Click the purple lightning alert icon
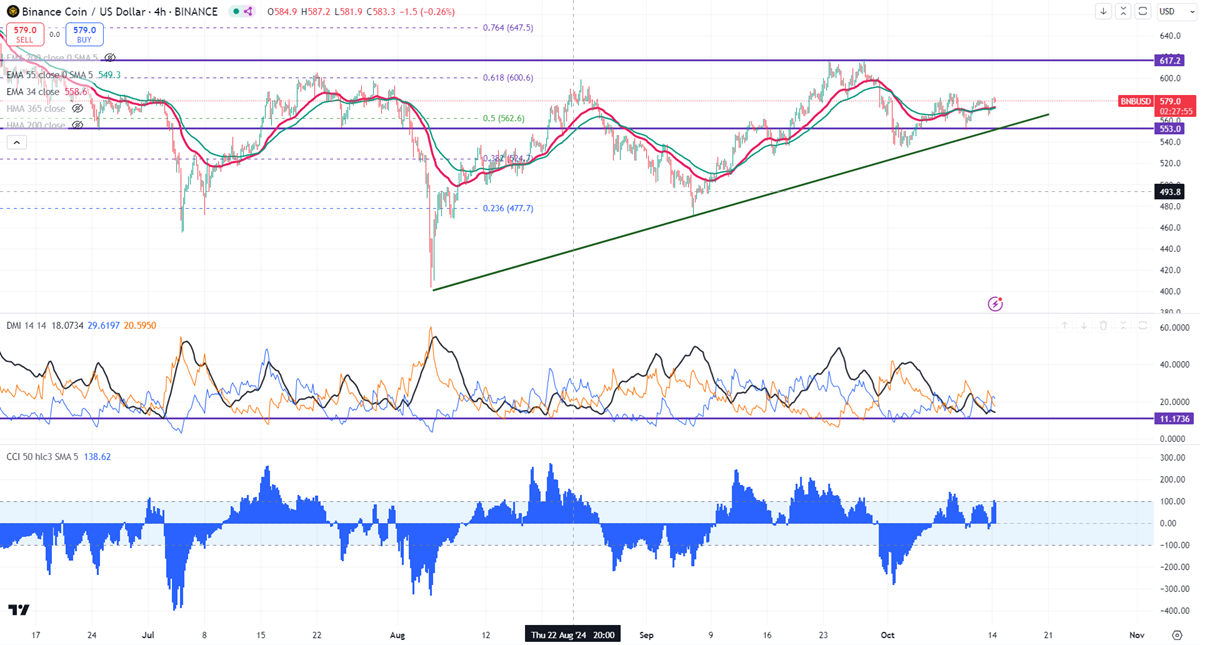Viewport: 1206px width, 645px height. pyautogui.click(x=995, y=303)
